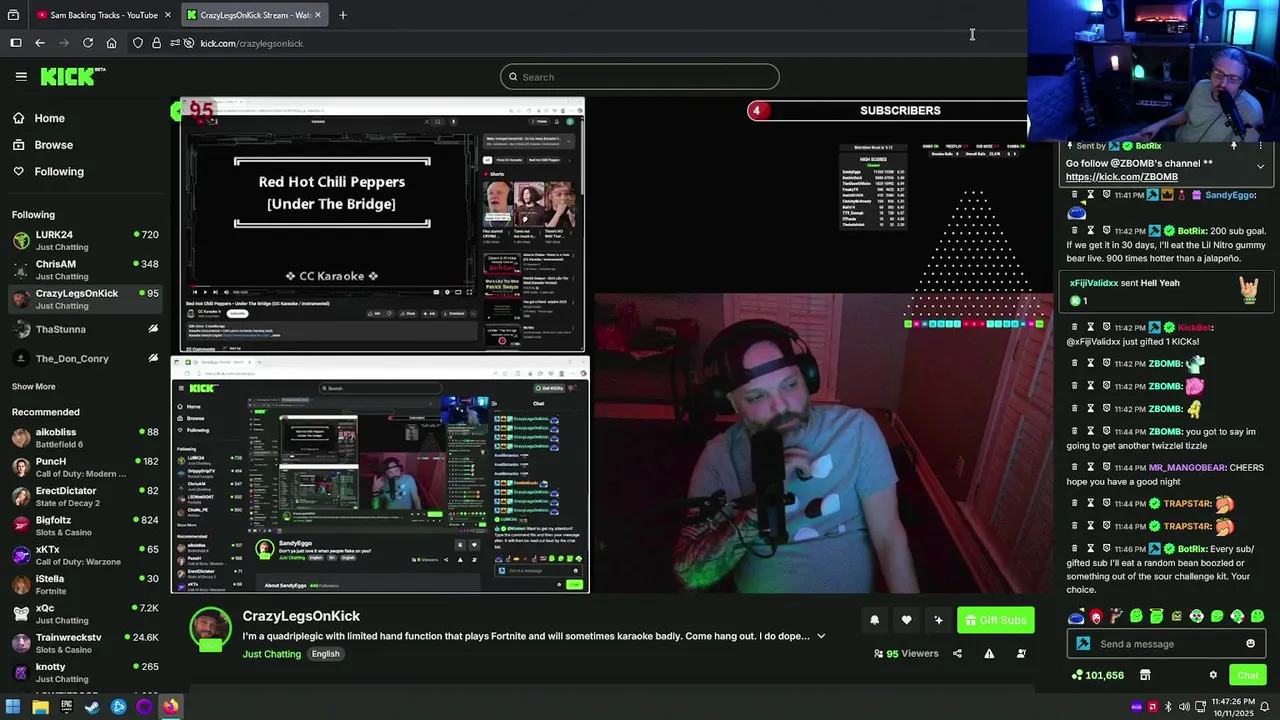This screenshot has height=720, width=1280.
Task: Click the green Chat send button
Action: pos(1248,675)
